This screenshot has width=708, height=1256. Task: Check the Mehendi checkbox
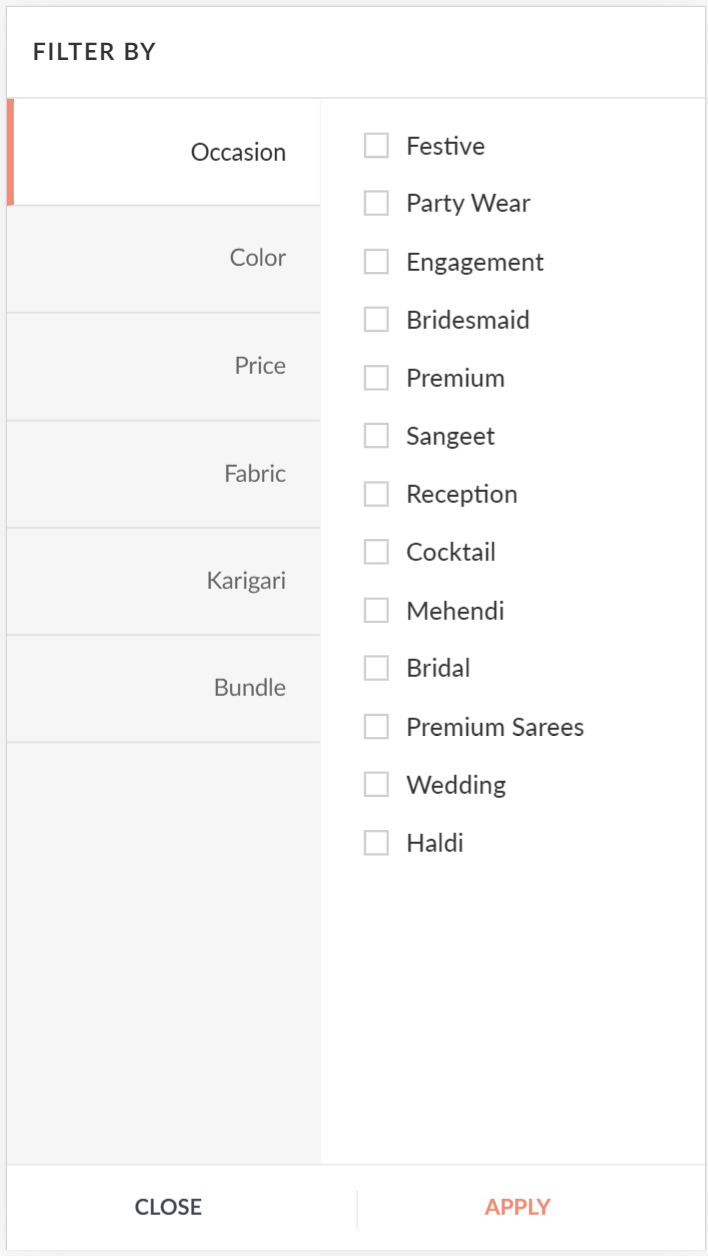(376, 610)
